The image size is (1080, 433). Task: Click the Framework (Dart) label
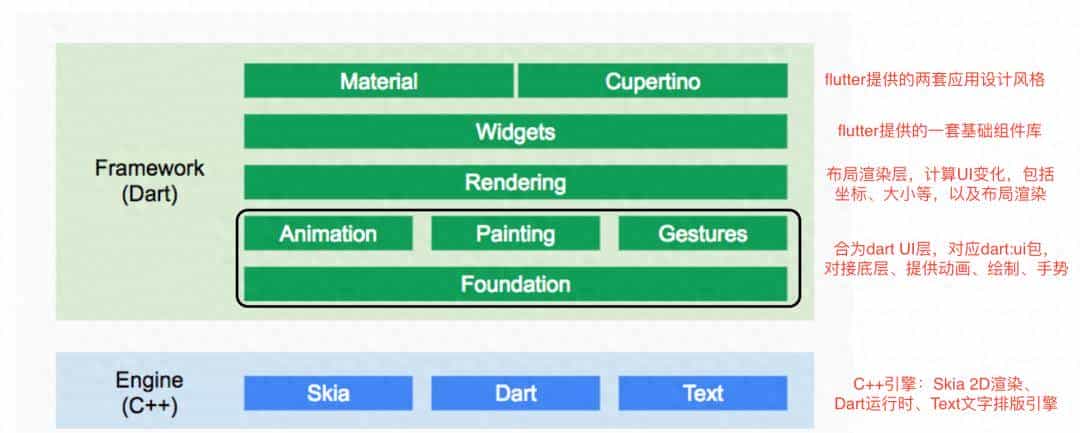[149, 181]
